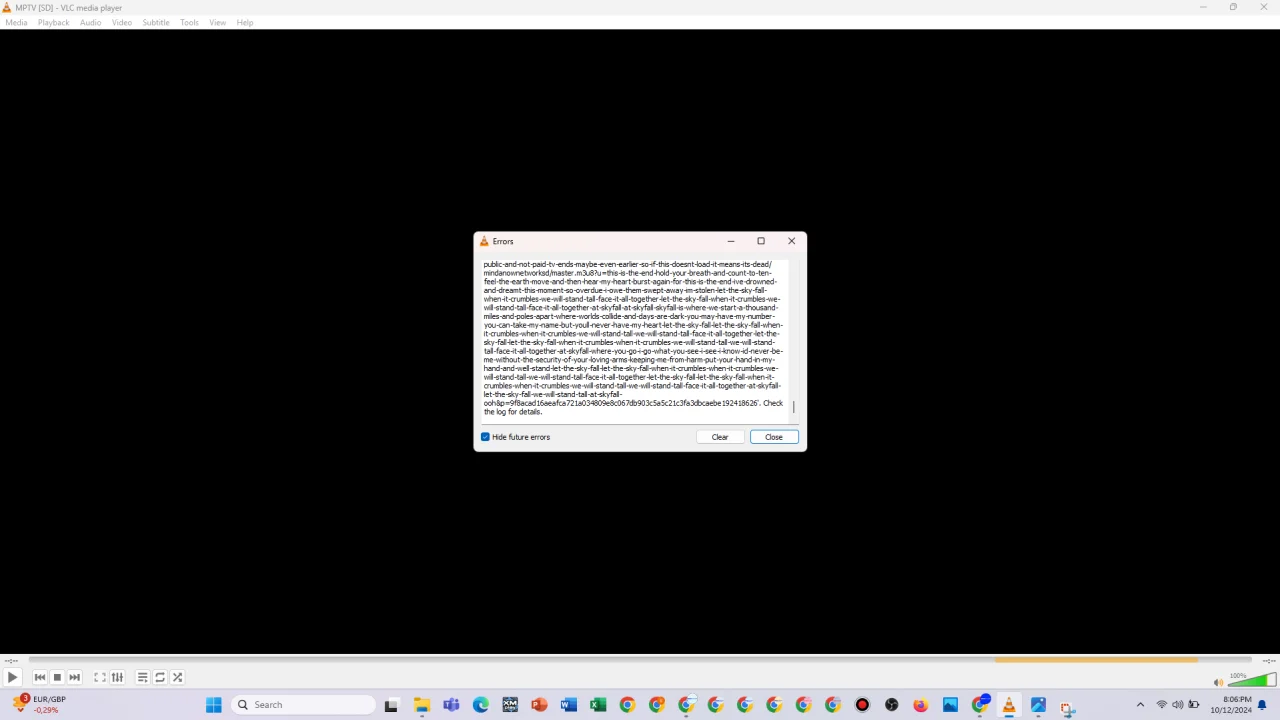Open the Media menu

pos(16,22)
